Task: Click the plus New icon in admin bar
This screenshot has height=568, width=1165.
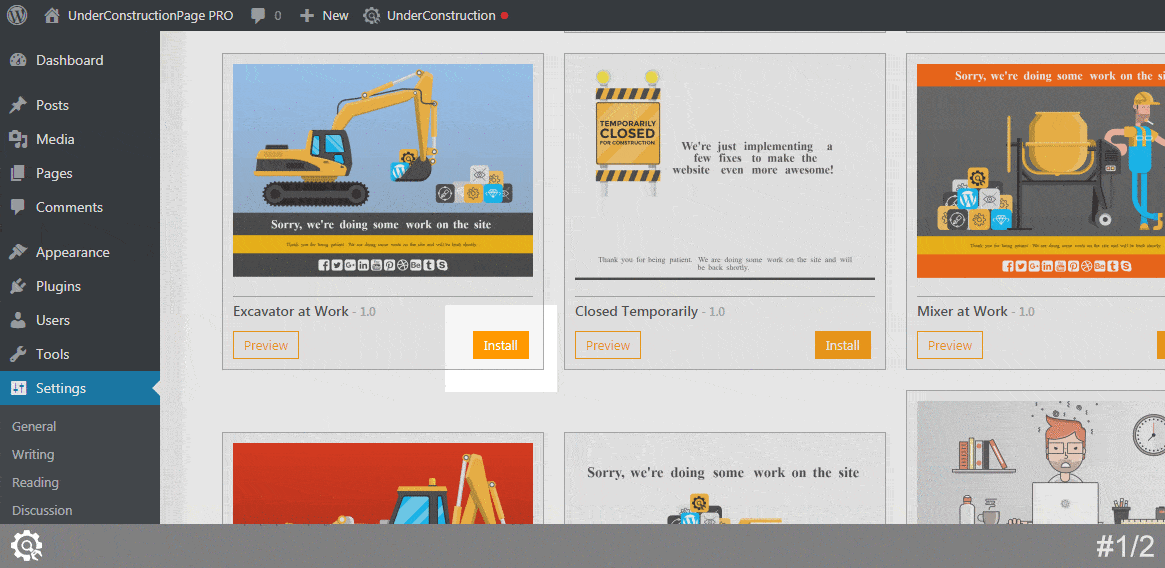Action: 307,15
